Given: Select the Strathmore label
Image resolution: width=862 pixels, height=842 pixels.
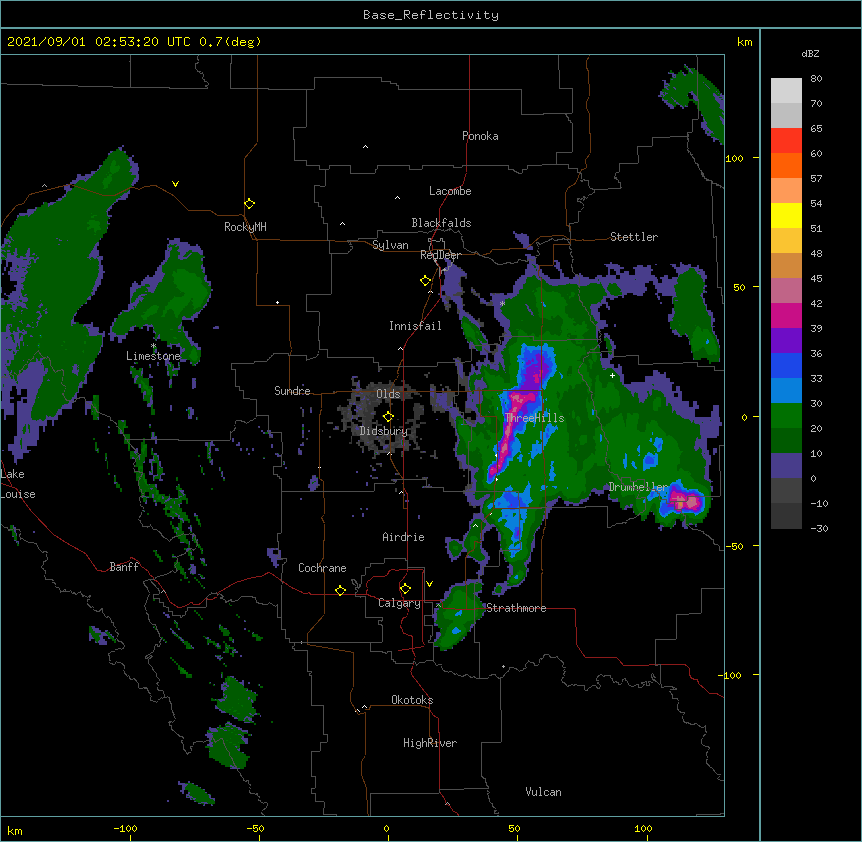Looking at the screenshot, I should 516,608.
